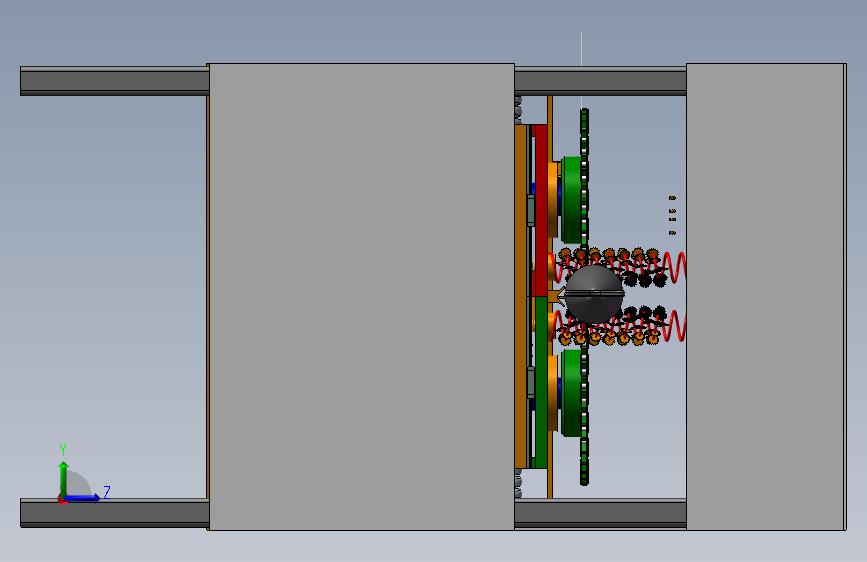Viewport: 867px width, 562px height.
Task: Select the lower red coil spring end
Action: tap(675, 326)
